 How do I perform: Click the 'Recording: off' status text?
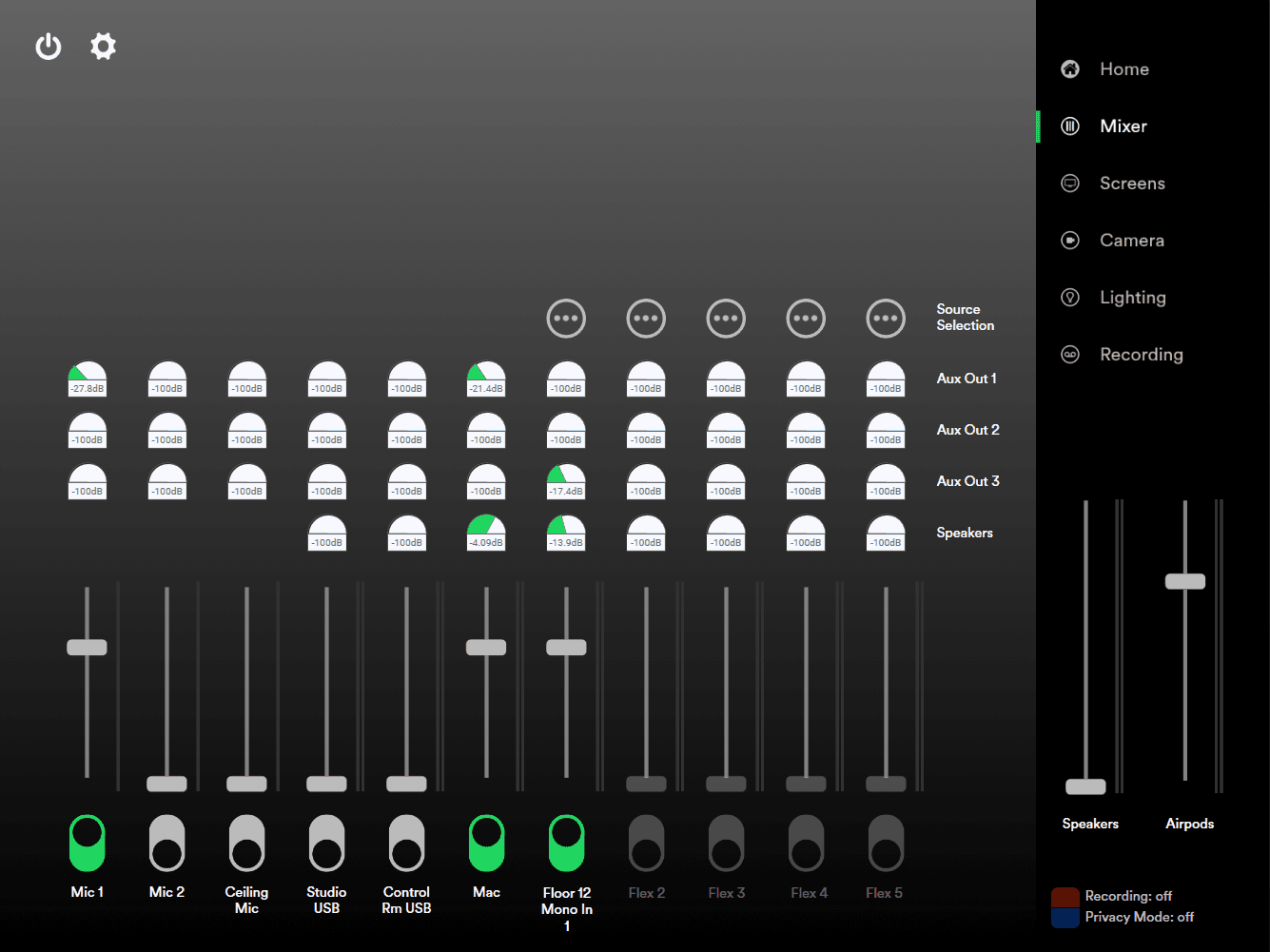point(1128,896)
